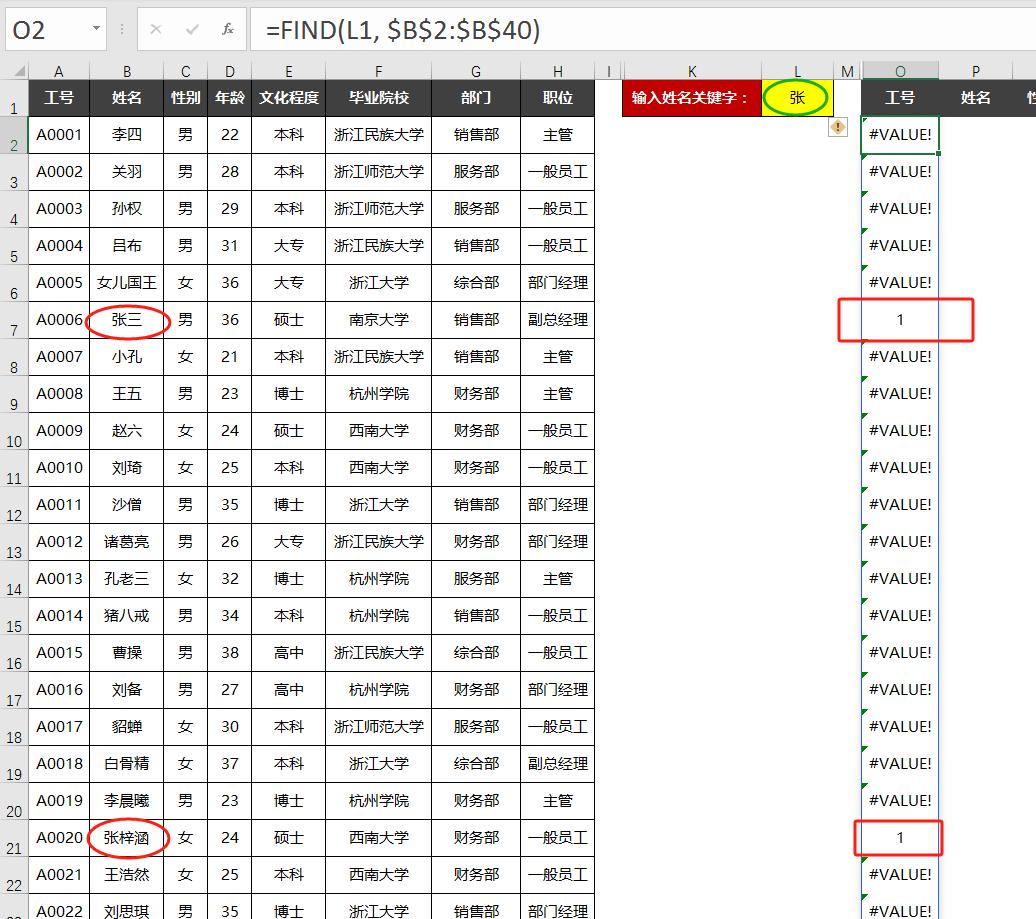Select the red 输入姓名关键字 label cell
This screenshot has width=1036, height=919.
tap(692, 98)
